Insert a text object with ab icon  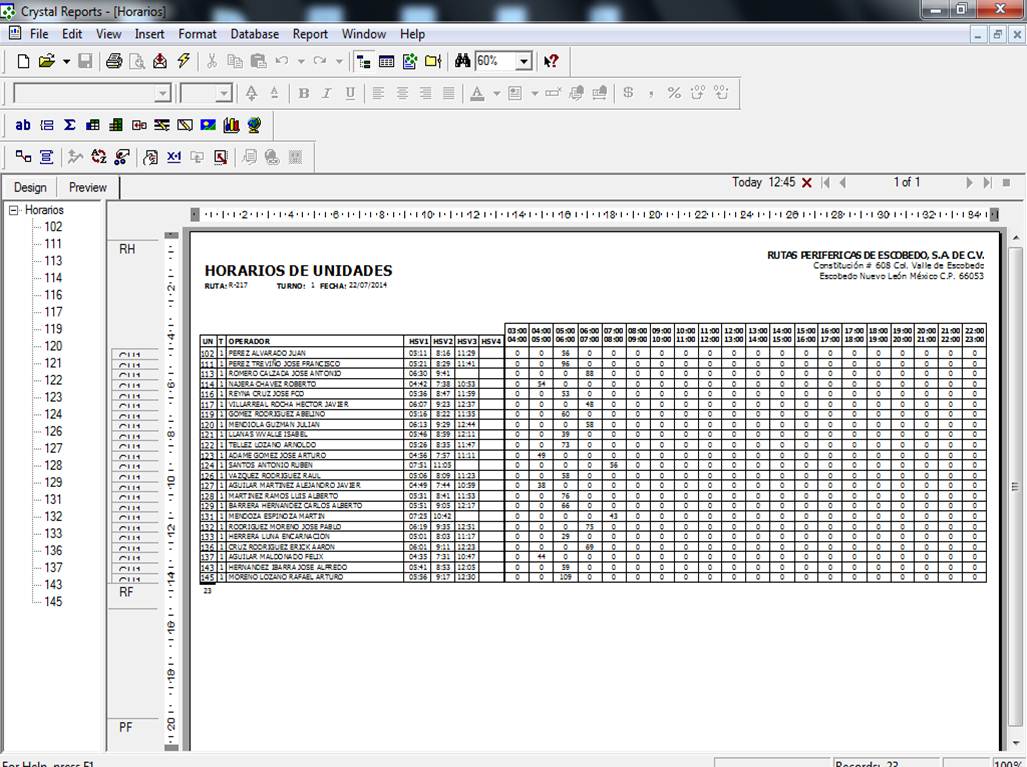(23, 124)
